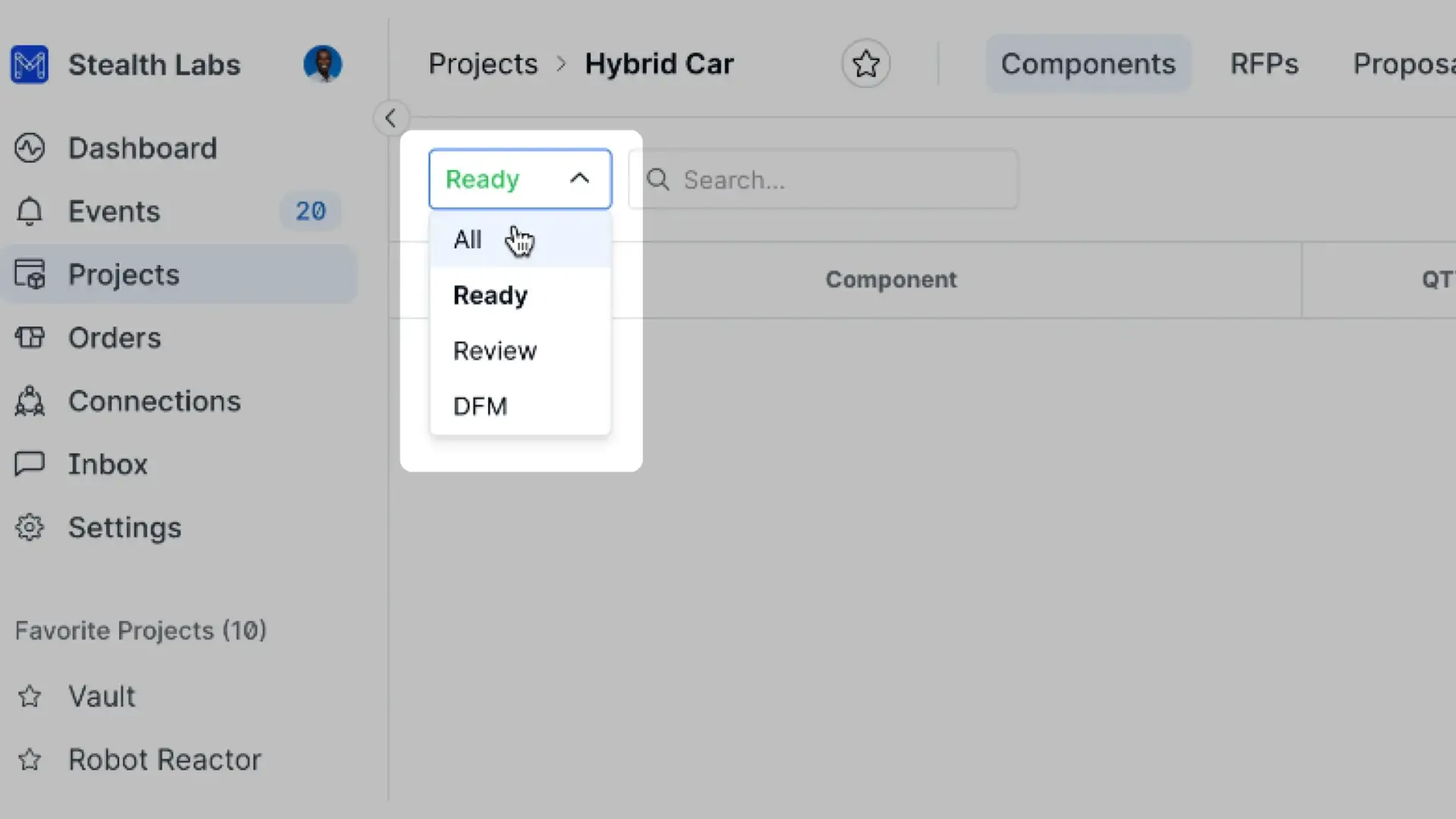Click the Inbox navigation icon
This screenshot has width=1456, height=819.
click(29, 463)
